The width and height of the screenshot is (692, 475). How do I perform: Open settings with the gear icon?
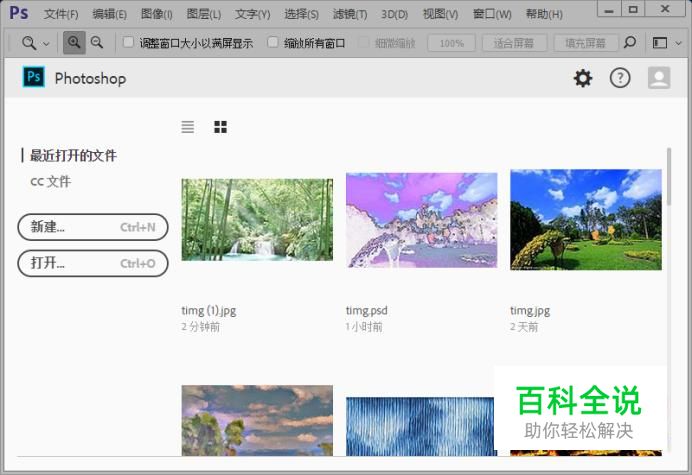click(x=583, y=78)
